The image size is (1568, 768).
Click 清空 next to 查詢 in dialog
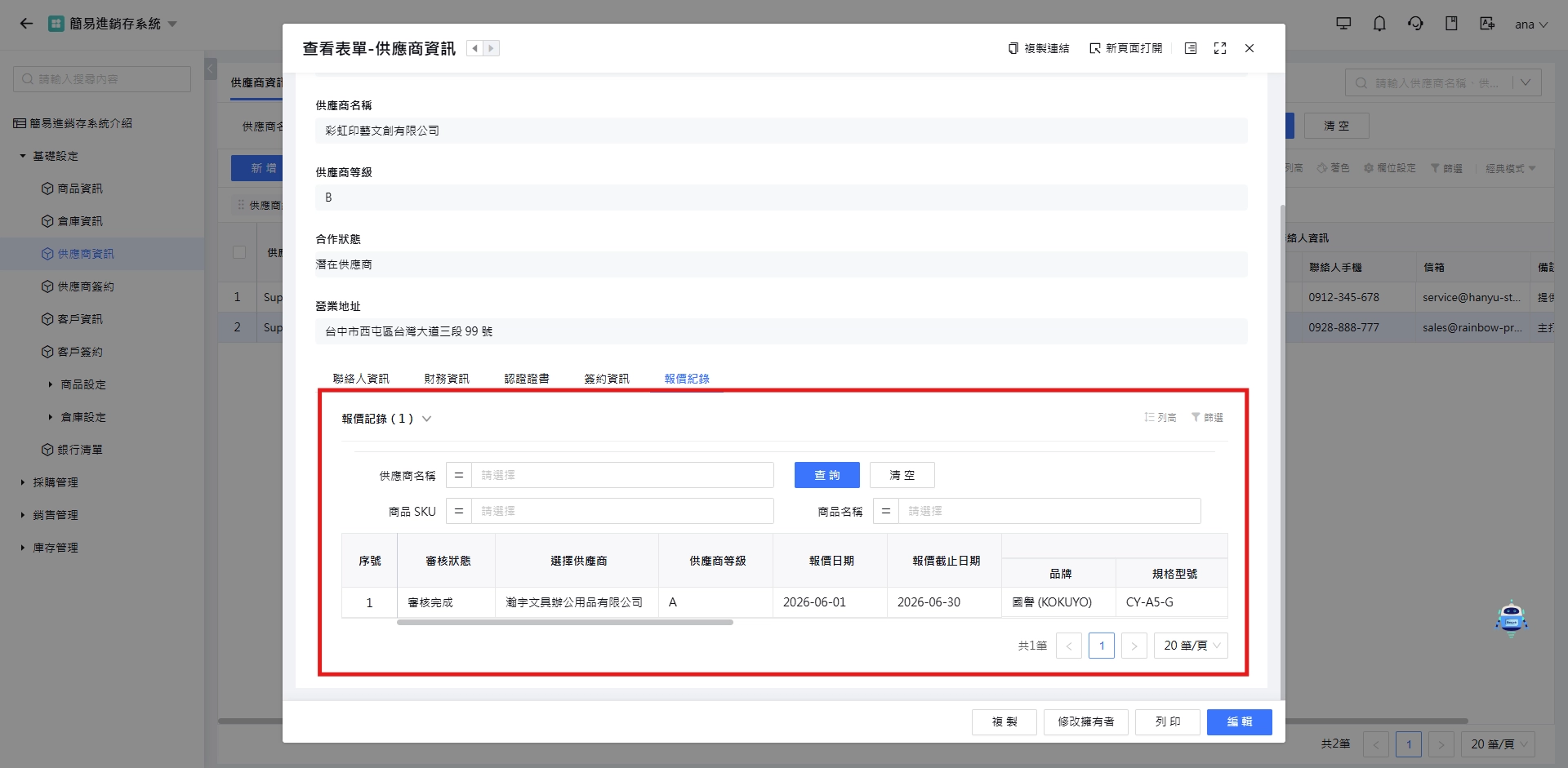tap(902, 475)
